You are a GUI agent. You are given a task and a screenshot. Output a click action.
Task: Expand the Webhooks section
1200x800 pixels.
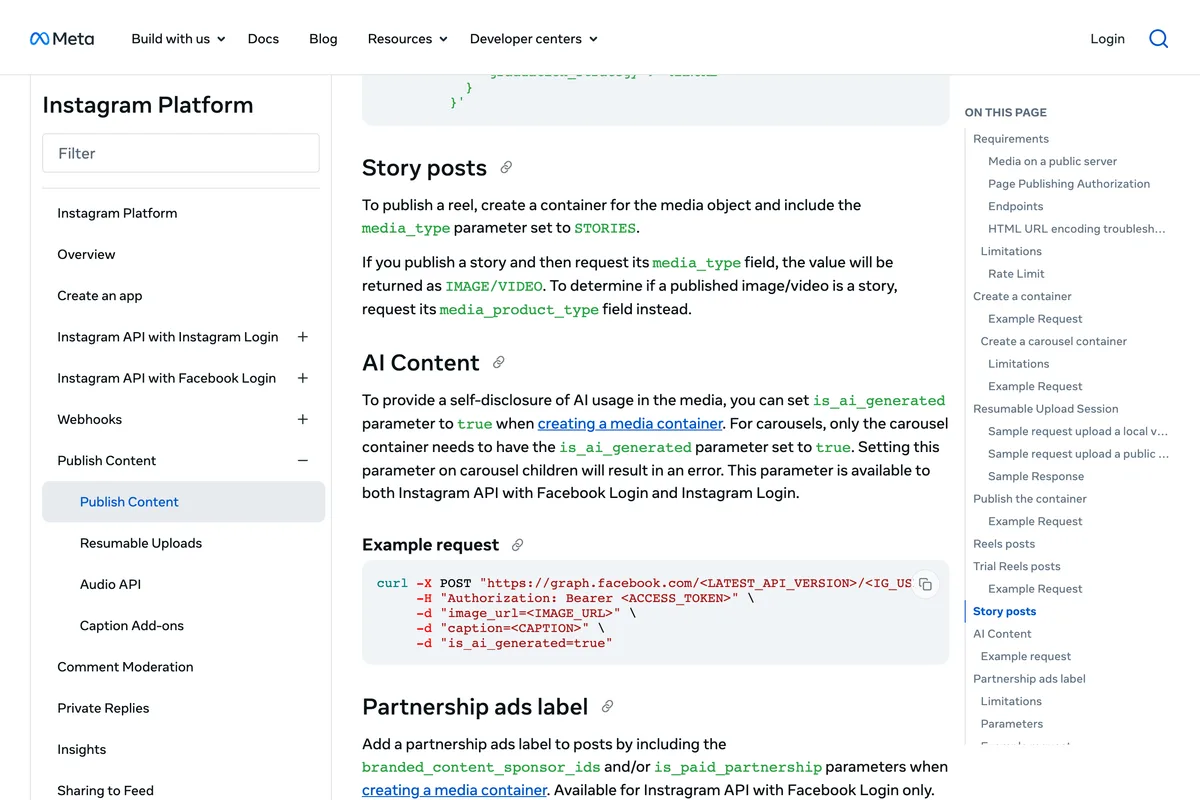[303, 419]
